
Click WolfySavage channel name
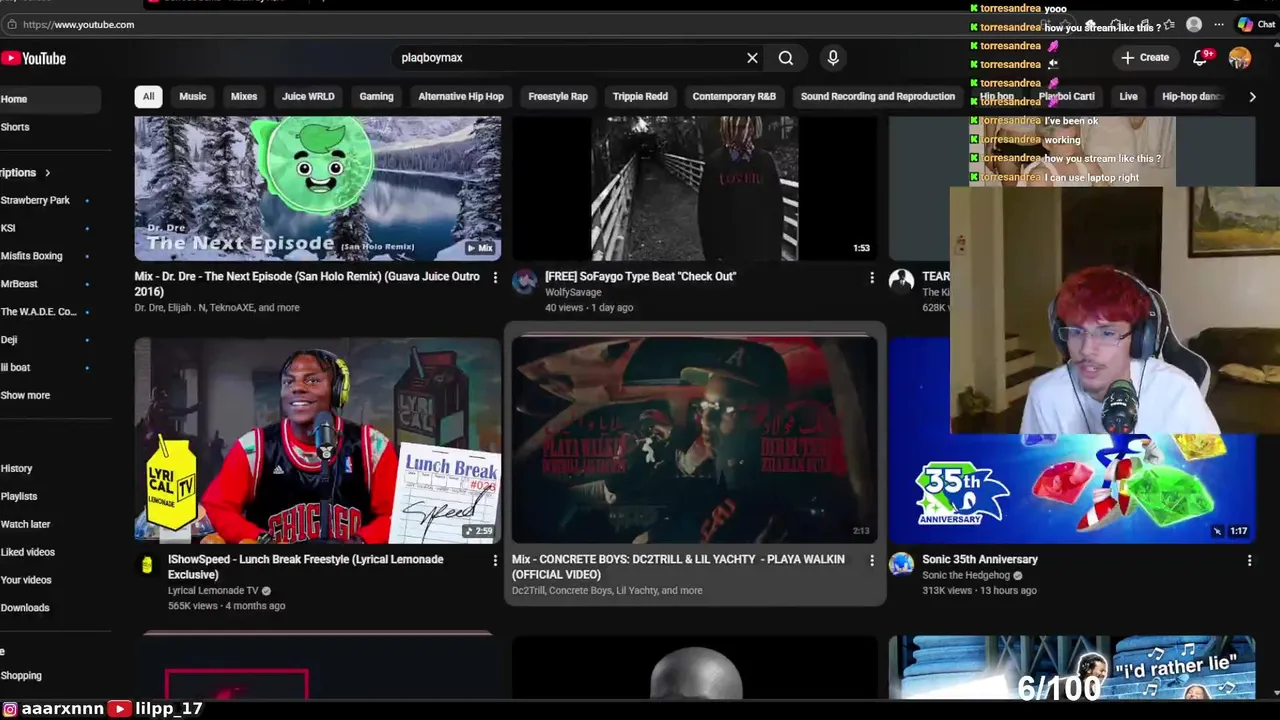click(573, 292)
